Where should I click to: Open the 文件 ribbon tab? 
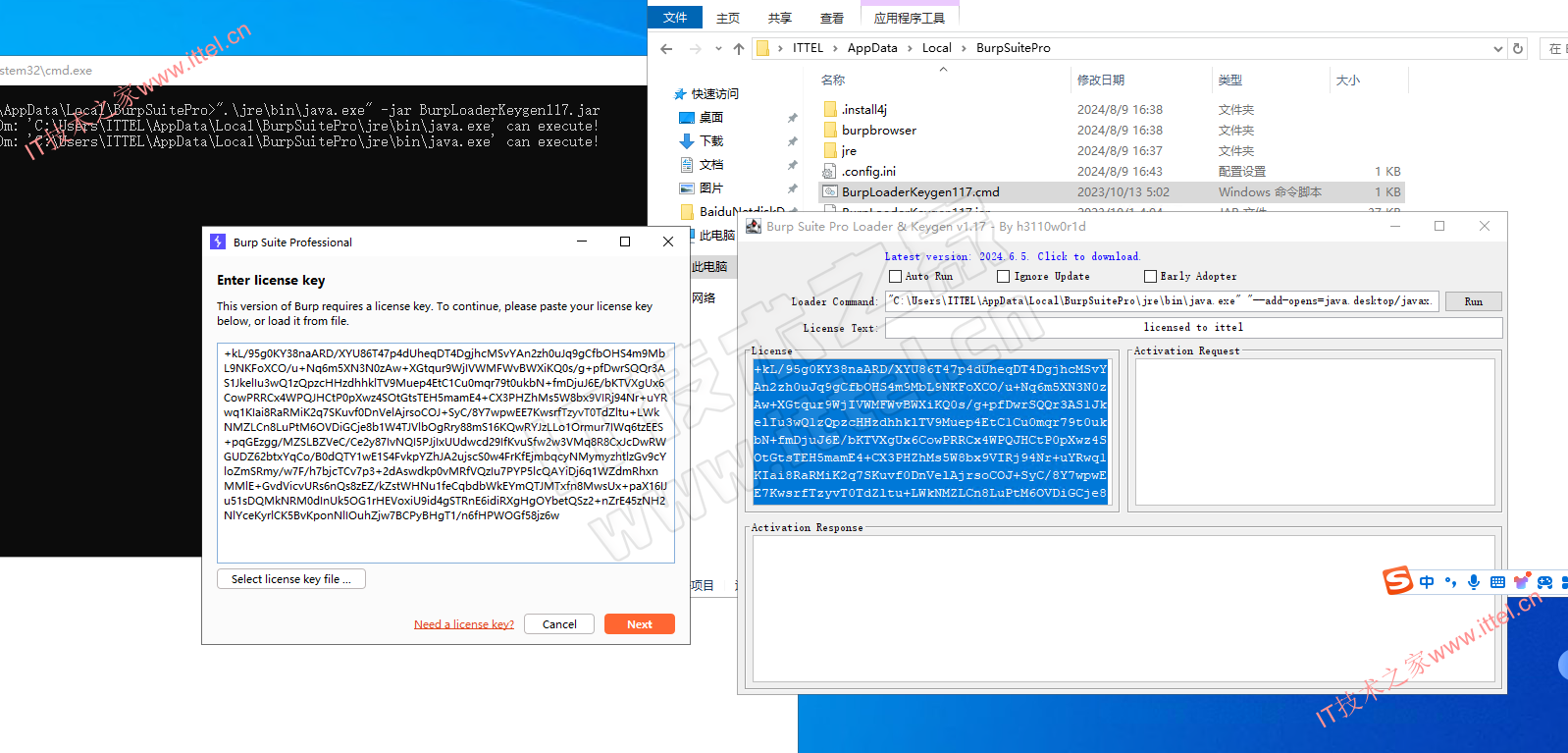[x=675, y=18]
